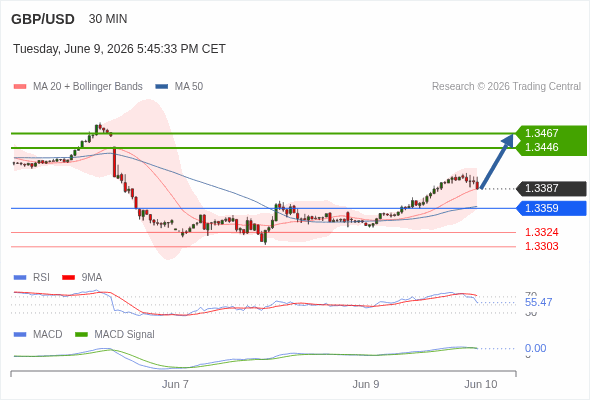The image size is (590, 400).
Task: Click the Jun 7 date axis label
Action: [x=175, y=385]
